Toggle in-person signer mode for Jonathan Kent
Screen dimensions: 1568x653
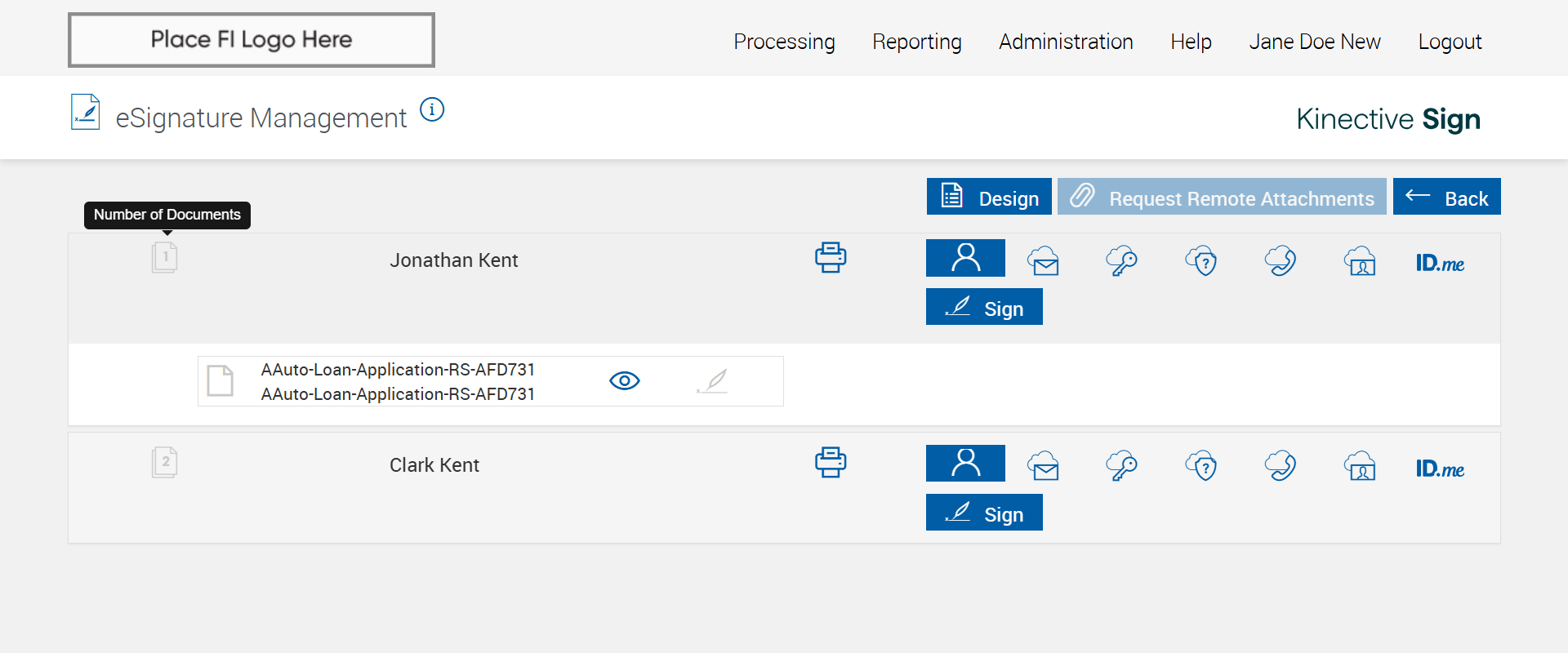(965, 258)
